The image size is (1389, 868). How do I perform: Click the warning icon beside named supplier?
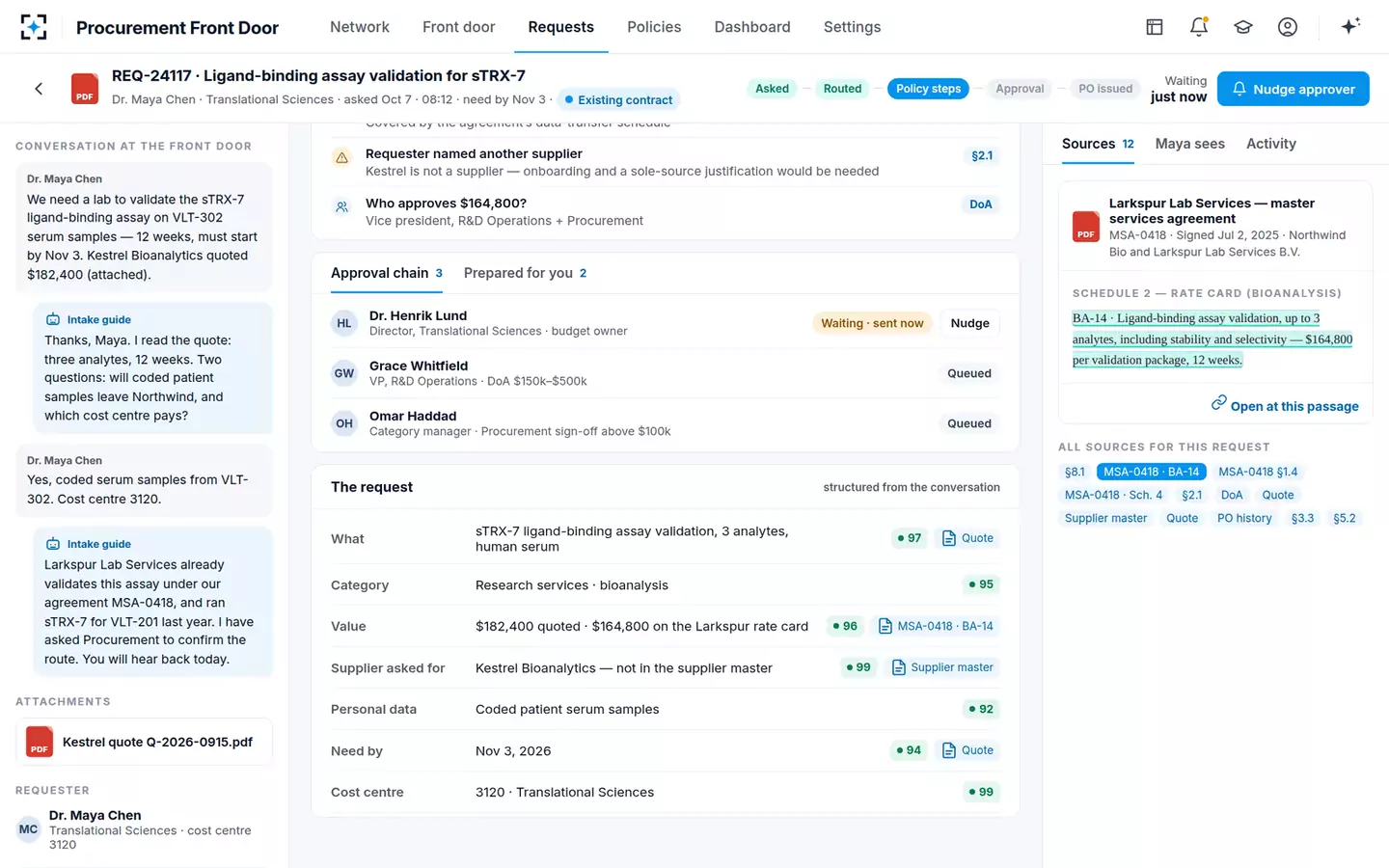click(341, 157)
